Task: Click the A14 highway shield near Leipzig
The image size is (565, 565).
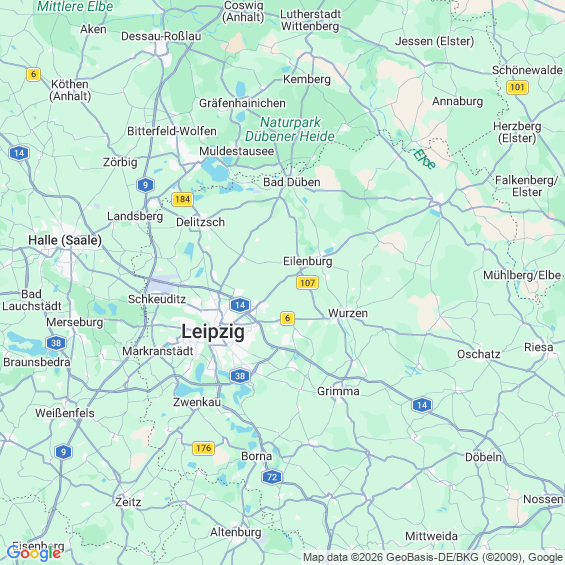Action: pos(240,305)
